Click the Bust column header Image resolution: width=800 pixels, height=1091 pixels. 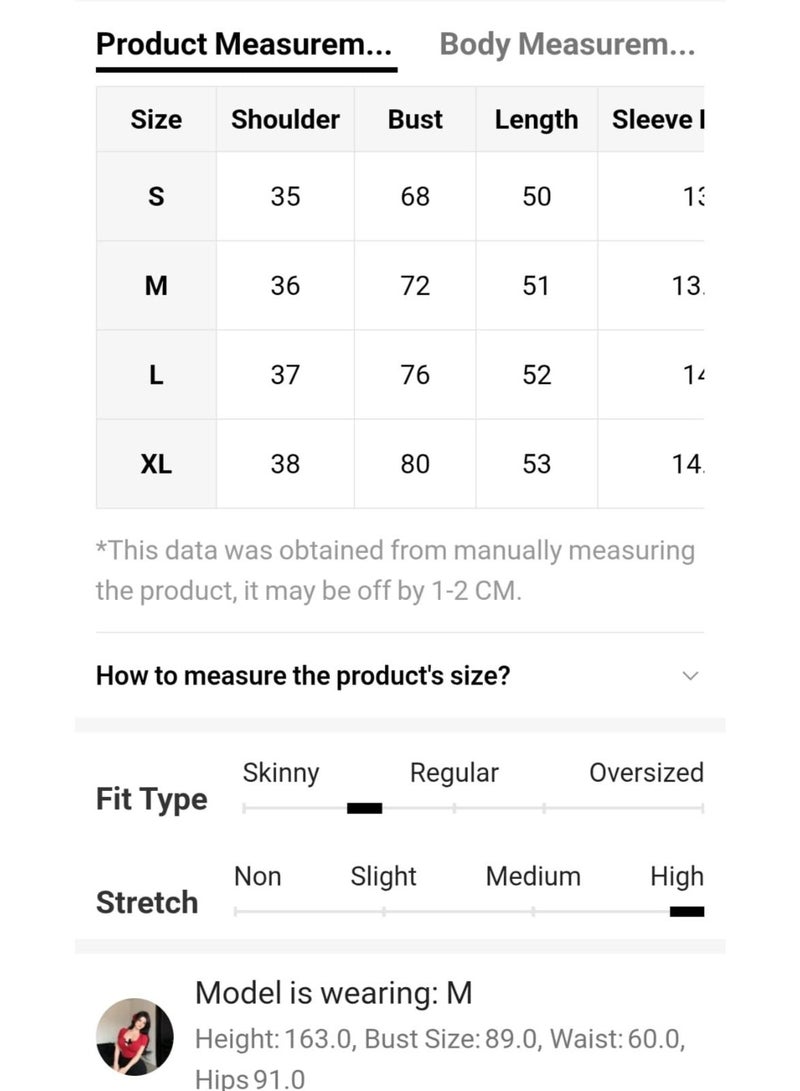coord(415,120)
